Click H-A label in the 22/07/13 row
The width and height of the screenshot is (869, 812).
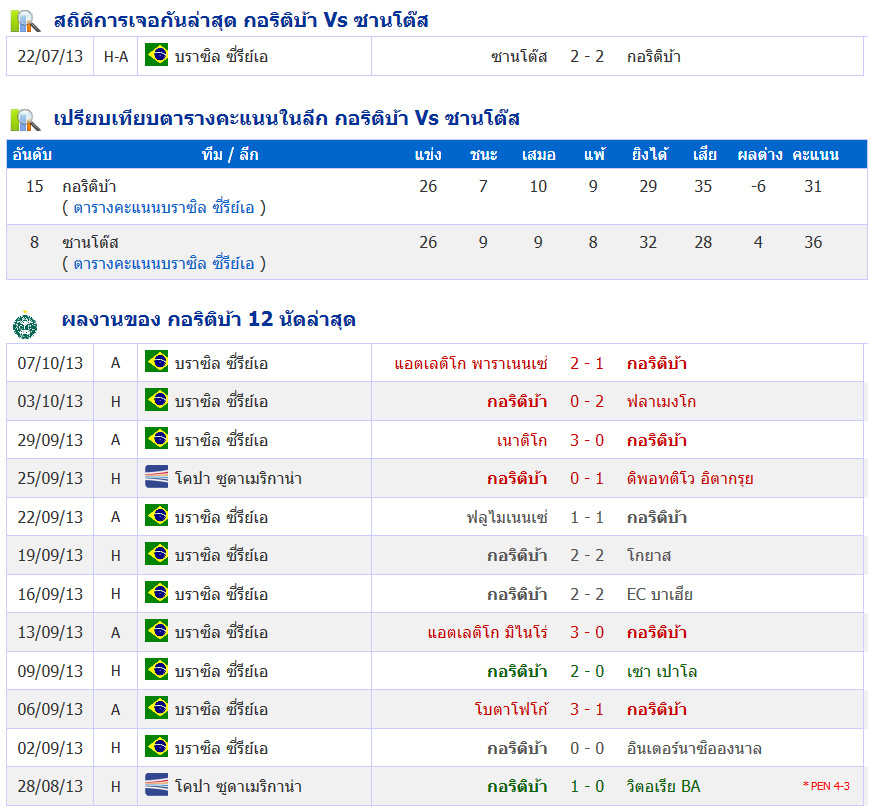tap(116, 57)
